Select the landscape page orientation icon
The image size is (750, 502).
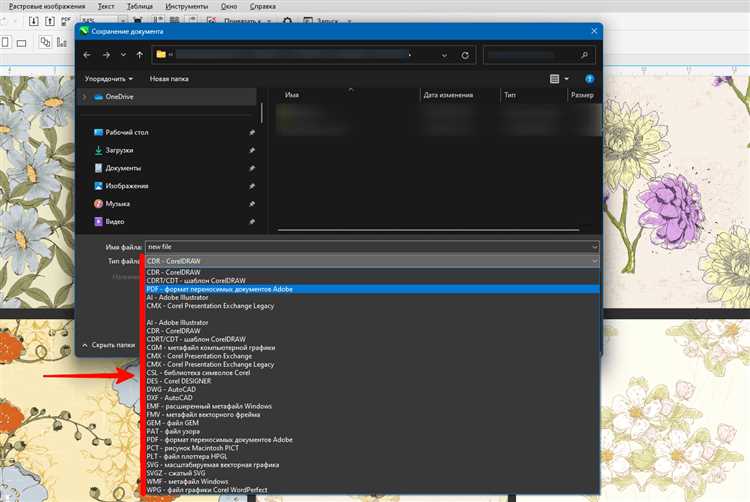[22, 43]
